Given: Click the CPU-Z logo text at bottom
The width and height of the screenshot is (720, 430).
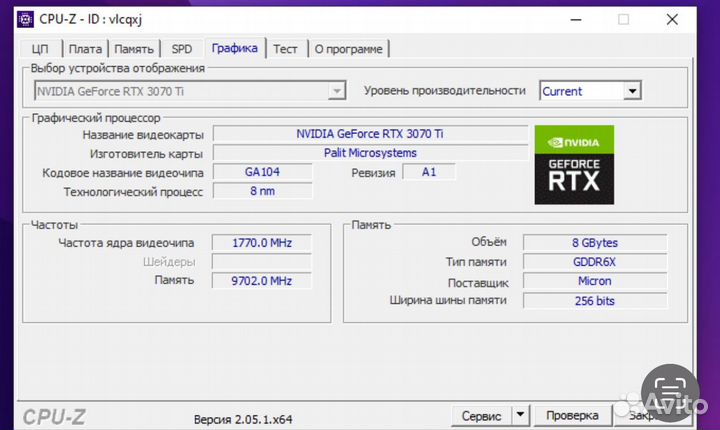Looking at the screenshot, I should click(x=54, y=417).
